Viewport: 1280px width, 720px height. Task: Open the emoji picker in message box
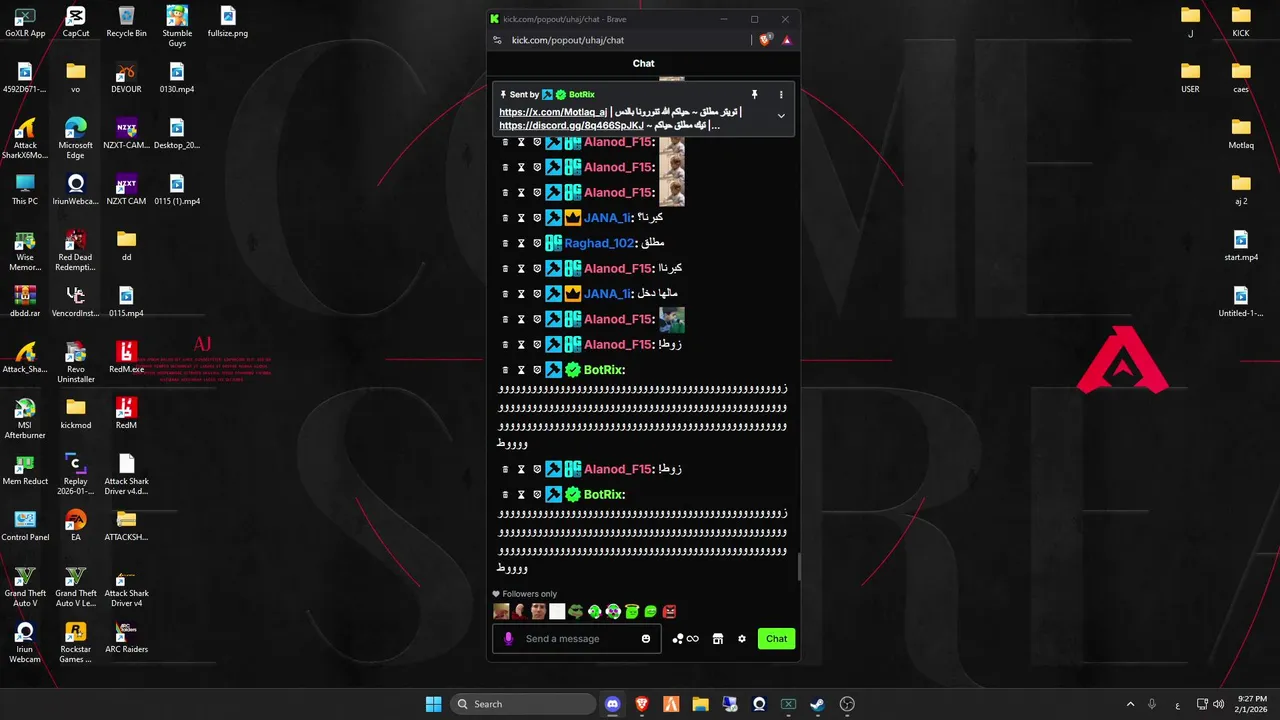(x=646, y=639)
